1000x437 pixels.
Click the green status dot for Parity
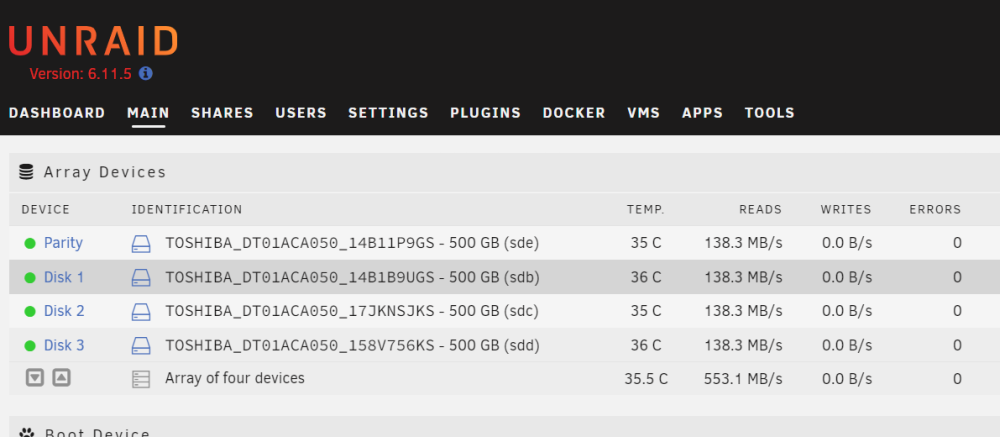[x=30, y=243]
